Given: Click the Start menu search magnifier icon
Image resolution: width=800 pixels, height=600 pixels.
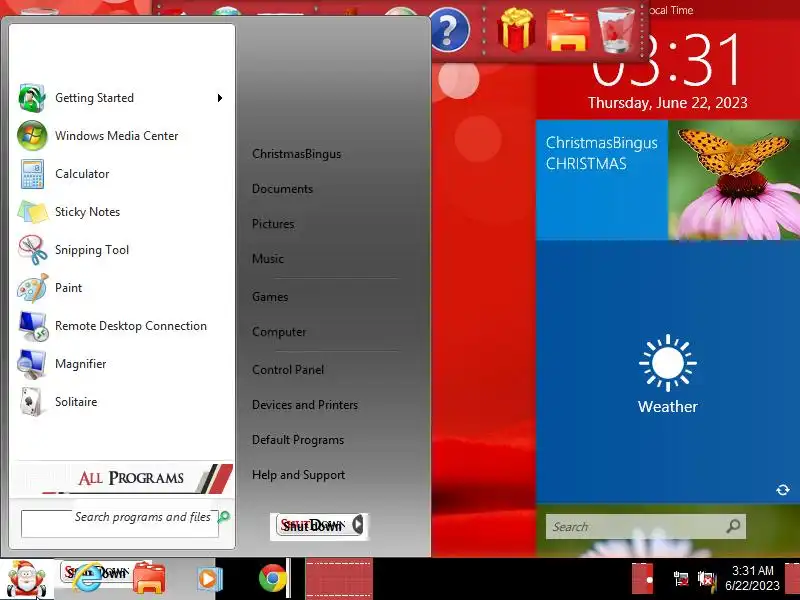Looking at the screenshot, I should [x=224, y=517].
